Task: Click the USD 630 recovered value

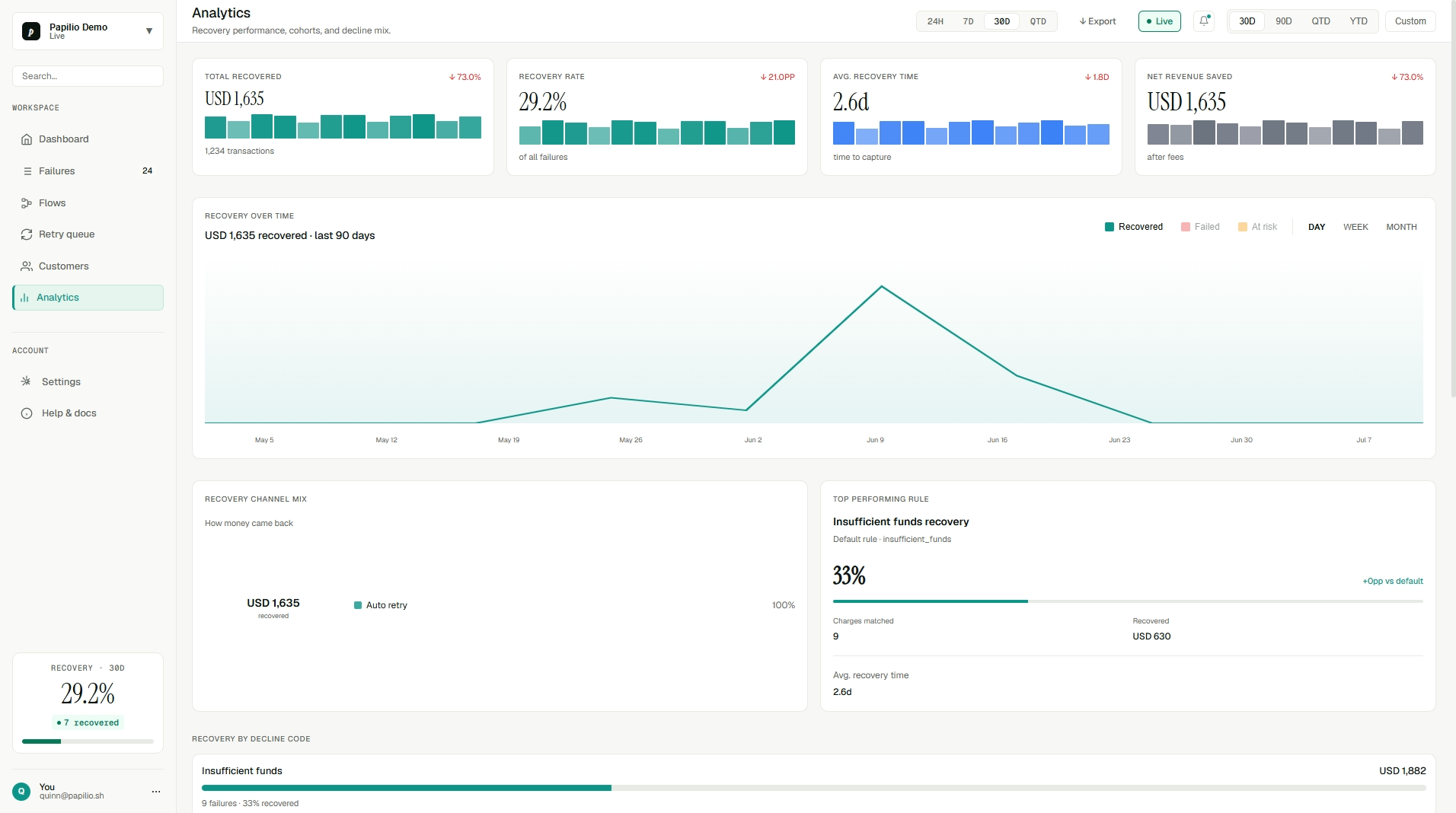Action: 1151,636
